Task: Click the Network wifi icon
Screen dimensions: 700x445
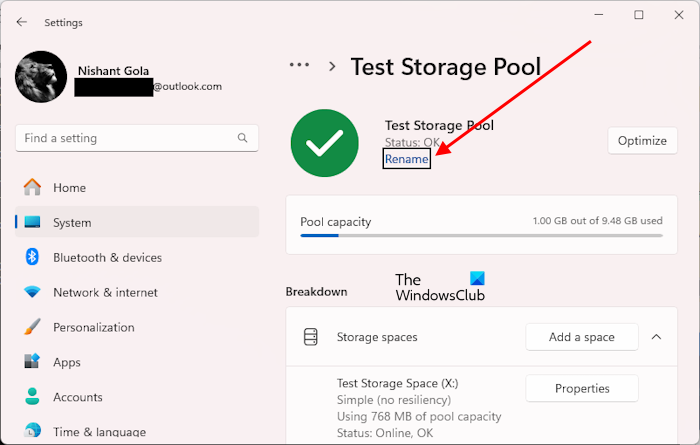Action: pos(32,292)
